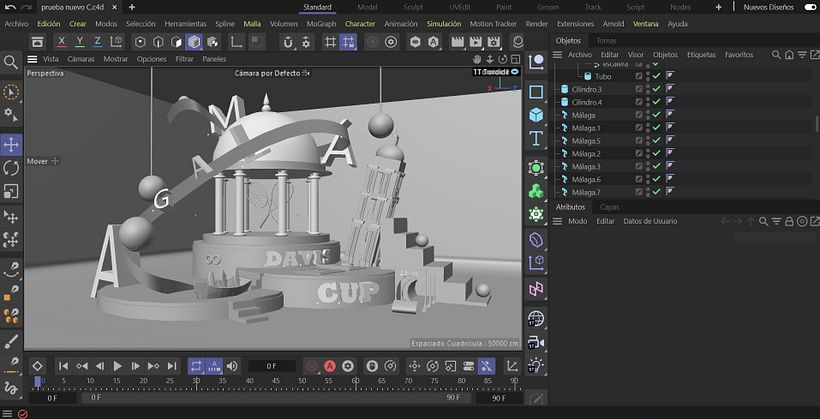Click the purple deformer icon

point(536,240)
